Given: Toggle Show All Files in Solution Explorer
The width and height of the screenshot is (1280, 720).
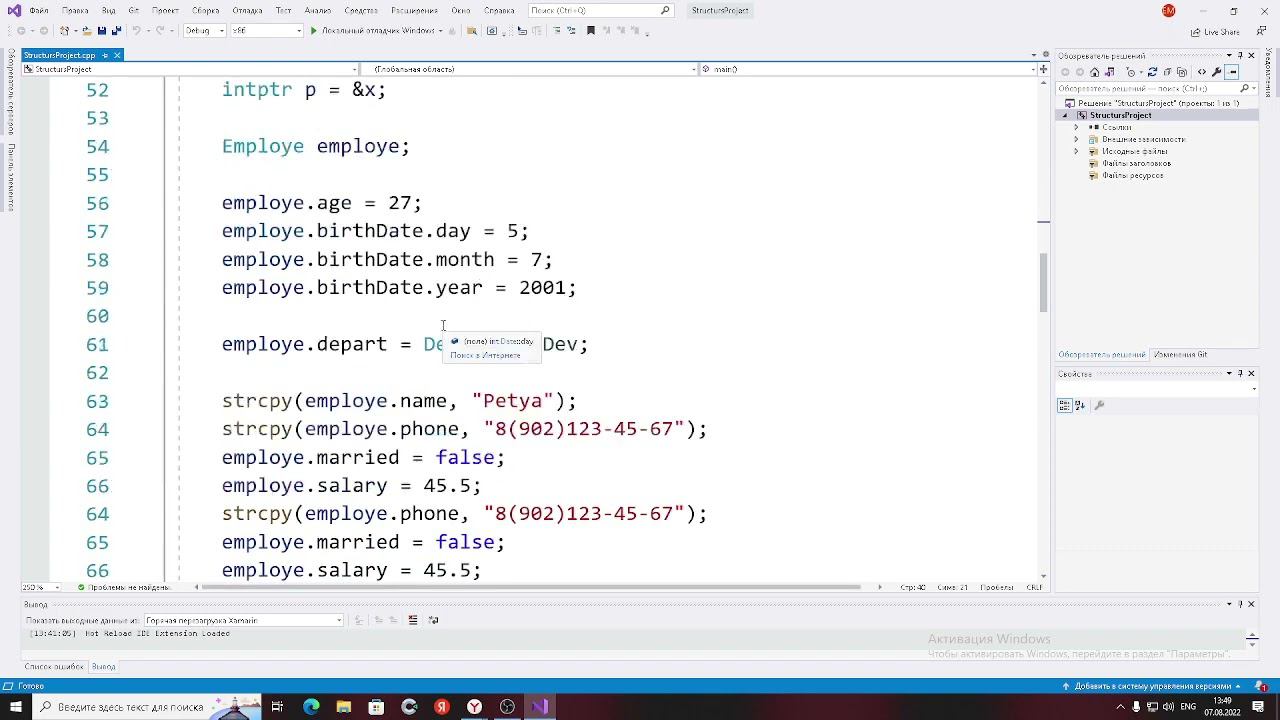Looking at the screenshot, I should tap(1180, 72).
